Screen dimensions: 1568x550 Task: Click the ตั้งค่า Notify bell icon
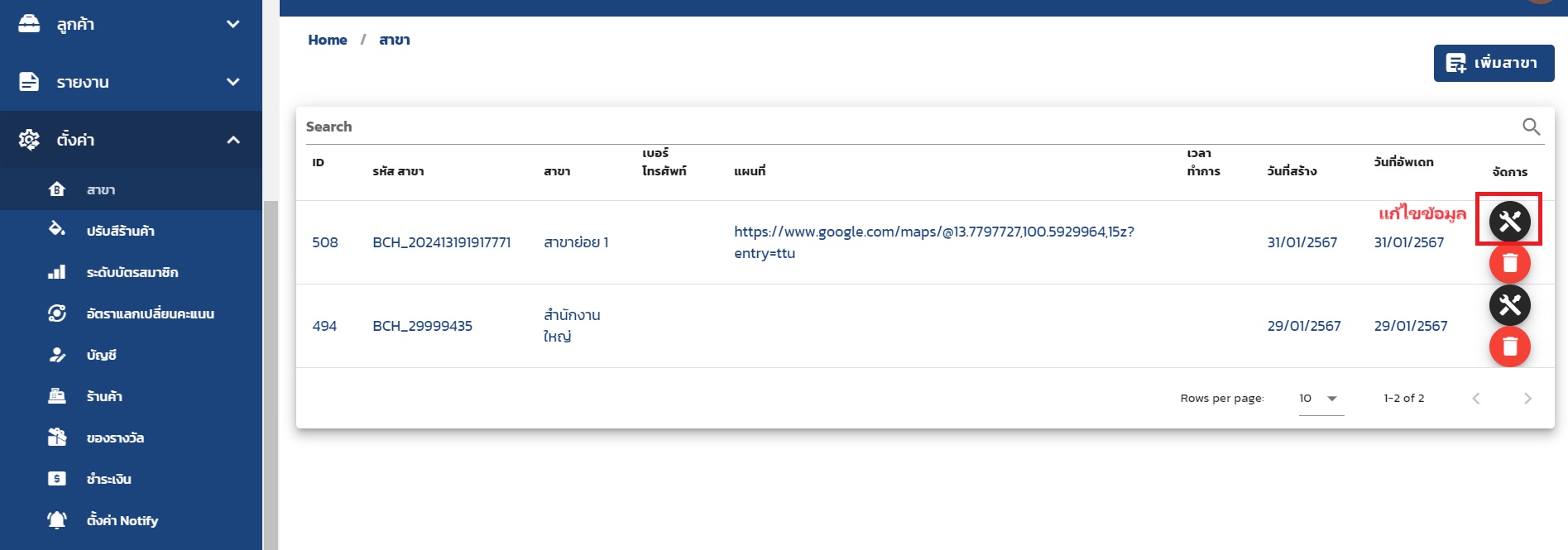[x=57, y=520]
